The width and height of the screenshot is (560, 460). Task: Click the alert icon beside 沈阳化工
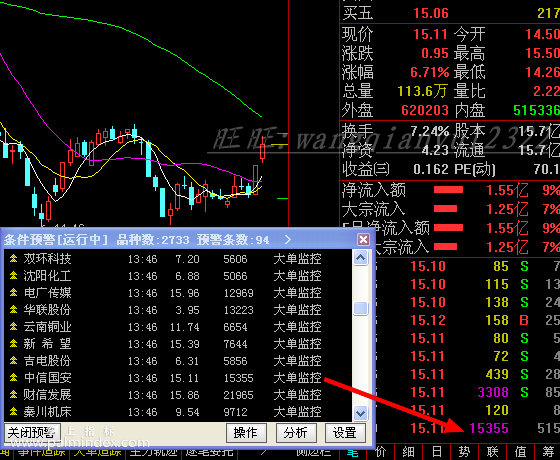click(14, 276)
